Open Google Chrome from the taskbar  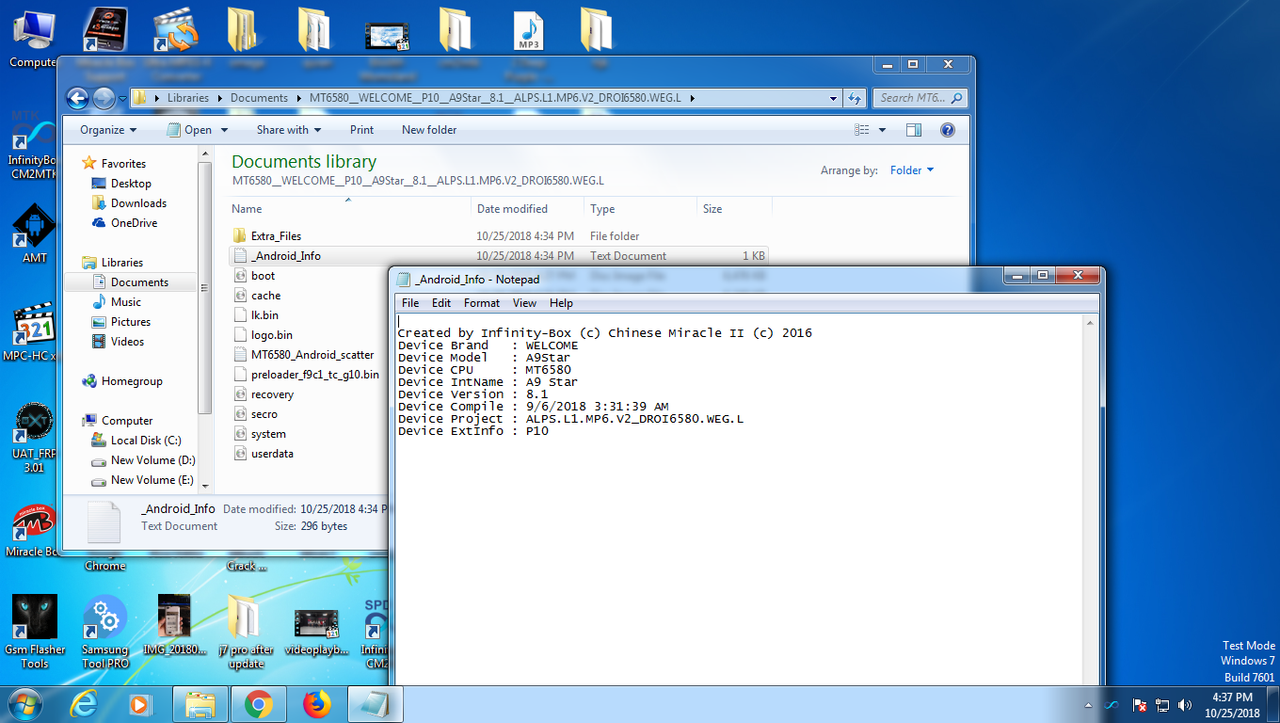[x=258, y=705]
